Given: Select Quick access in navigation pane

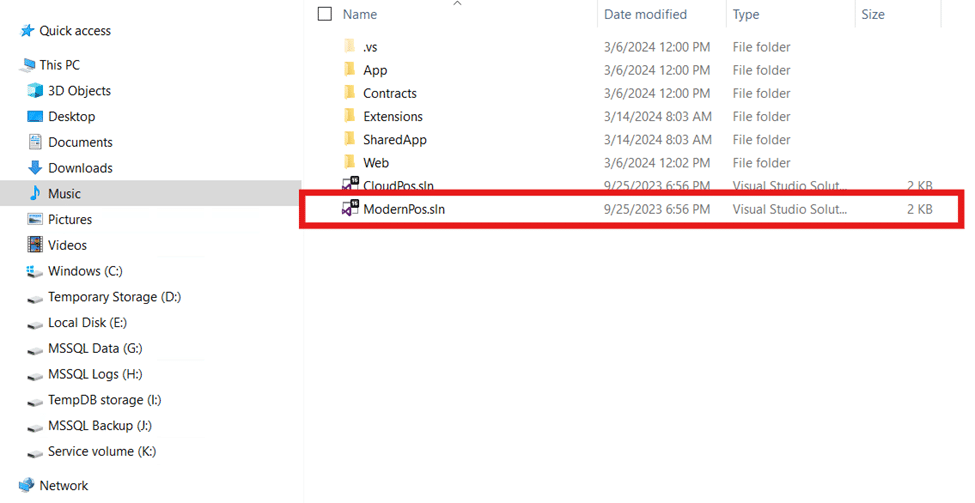Looking at the screenshot, I should pyautogui.click(x=75, y=30).
